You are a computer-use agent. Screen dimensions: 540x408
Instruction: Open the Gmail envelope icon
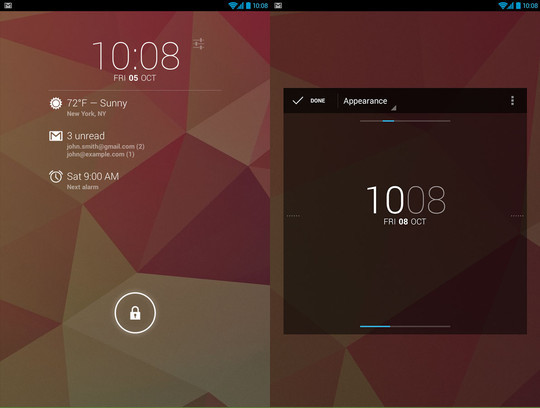coord(55,136)
